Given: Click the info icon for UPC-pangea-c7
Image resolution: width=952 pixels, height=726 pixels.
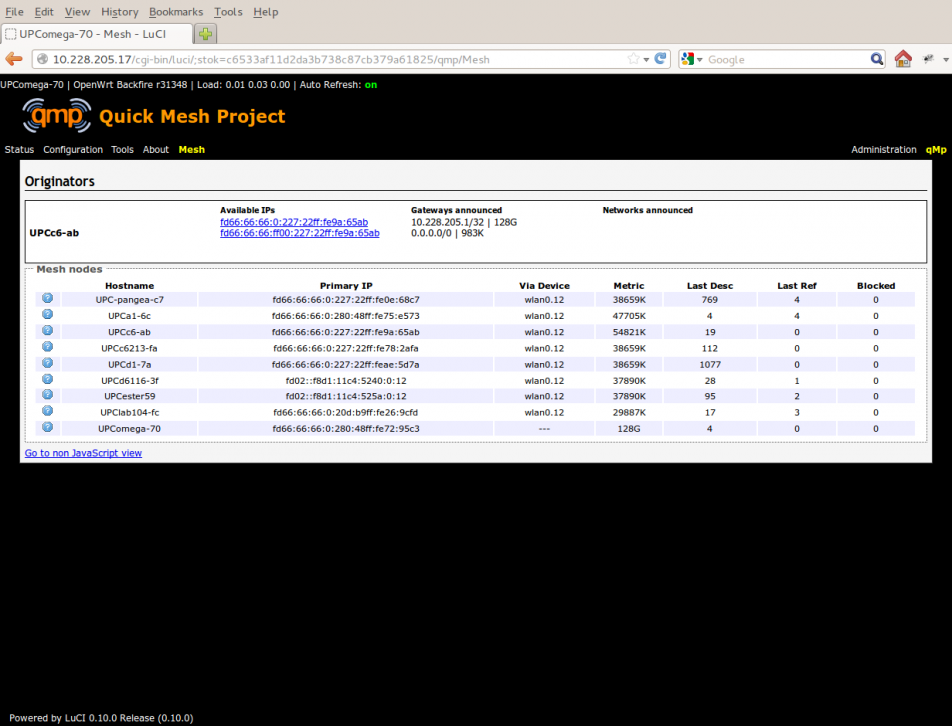Looking at the screenshot, I should pyautogui.click(x=47, y=298).
